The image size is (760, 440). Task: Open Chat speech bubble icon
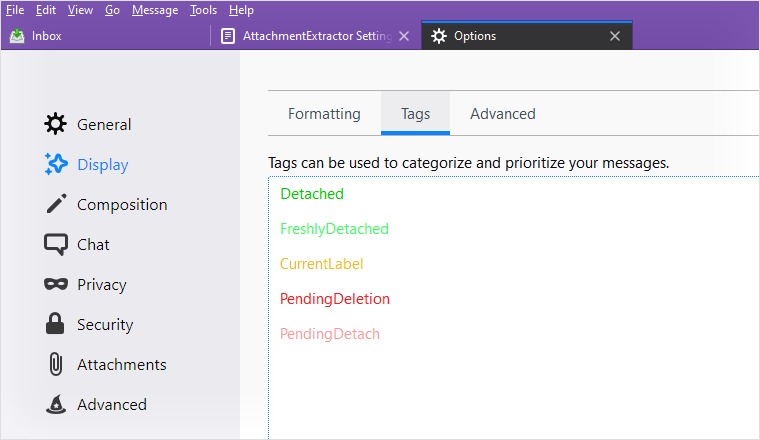pos(56,244)
